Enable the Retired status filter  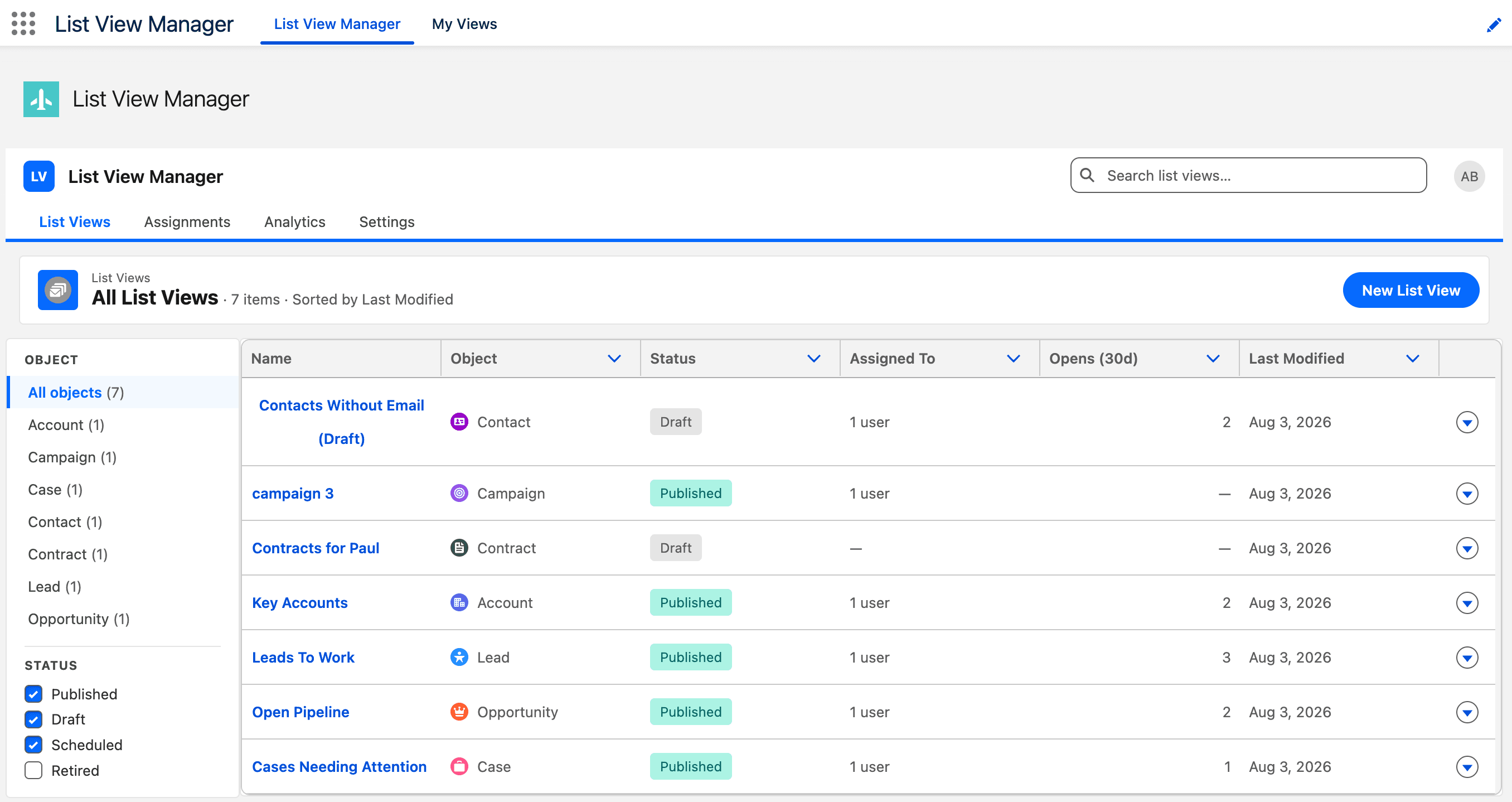pyautogui.click(x=33, y=770)
